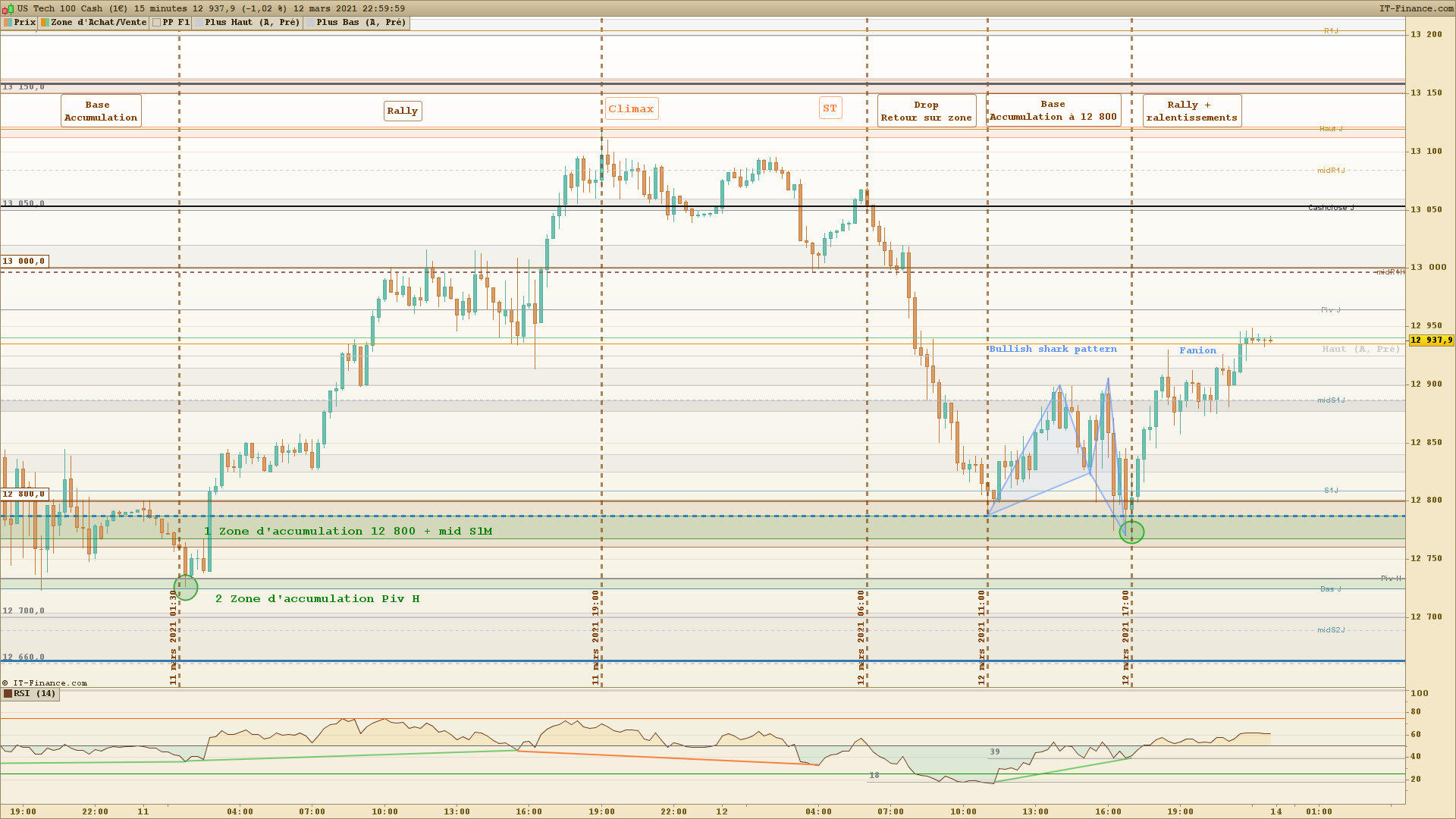Click the Rally annotation label
Viewport: 1456px width, 819px height.
pos(403,111)
